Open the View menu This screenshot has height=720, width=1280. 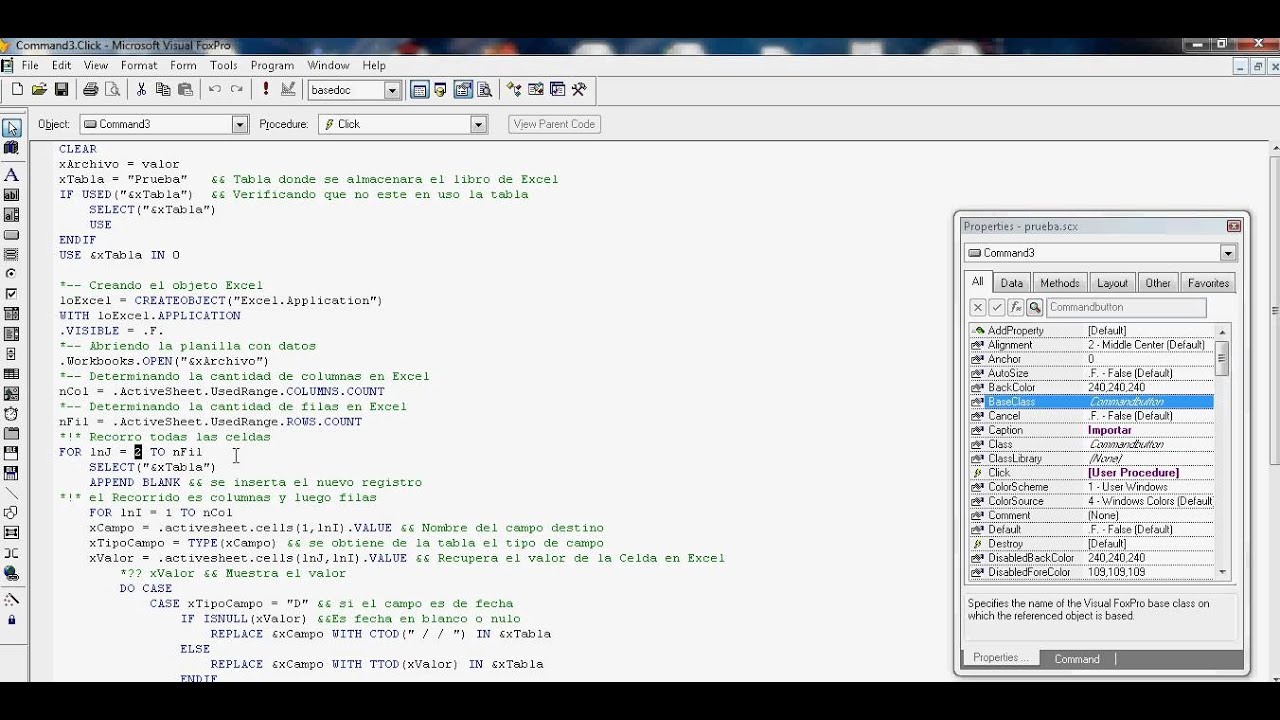click(x=96, y=65)
